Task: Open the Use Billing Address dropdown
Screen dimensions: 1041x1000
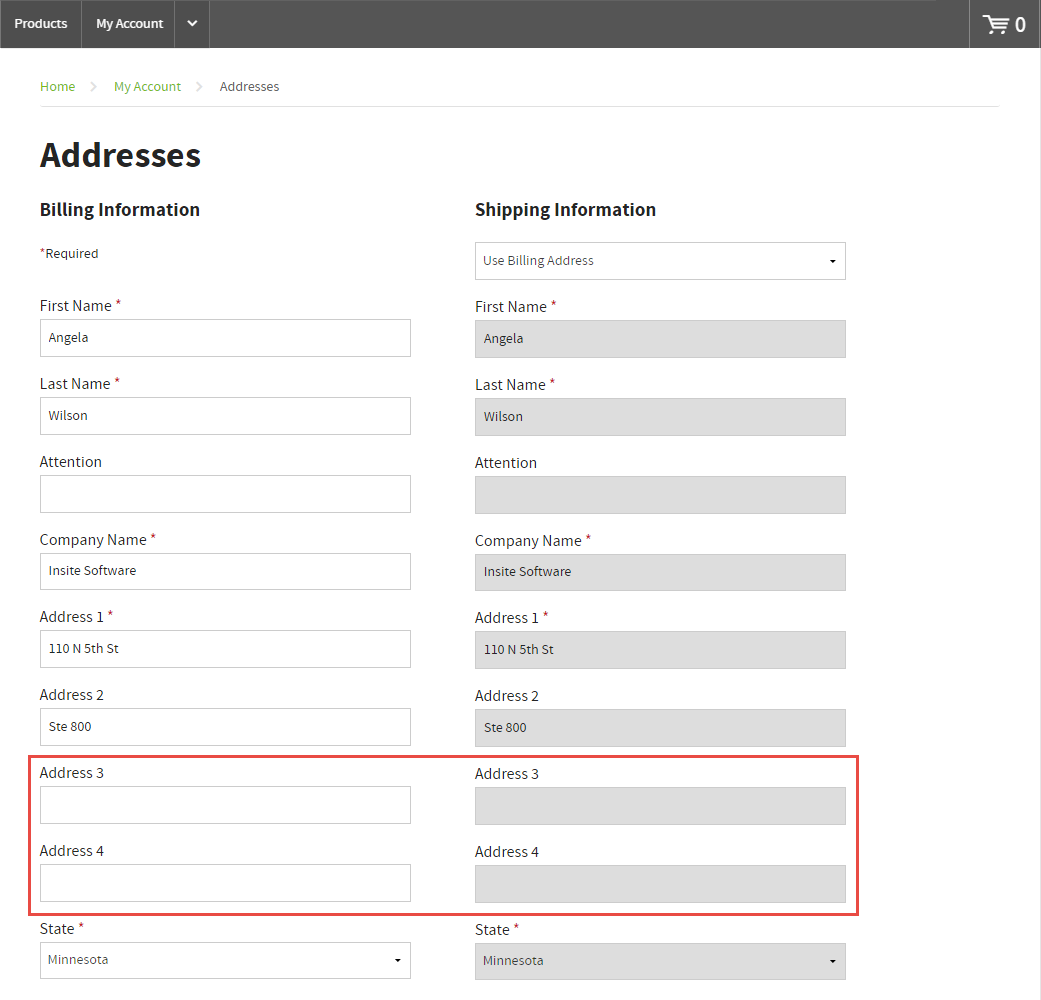Action: pos(660,261)
